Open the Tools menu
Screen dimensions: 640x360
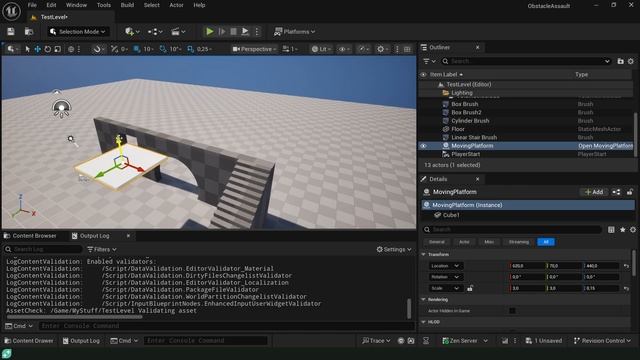point(104,5)
